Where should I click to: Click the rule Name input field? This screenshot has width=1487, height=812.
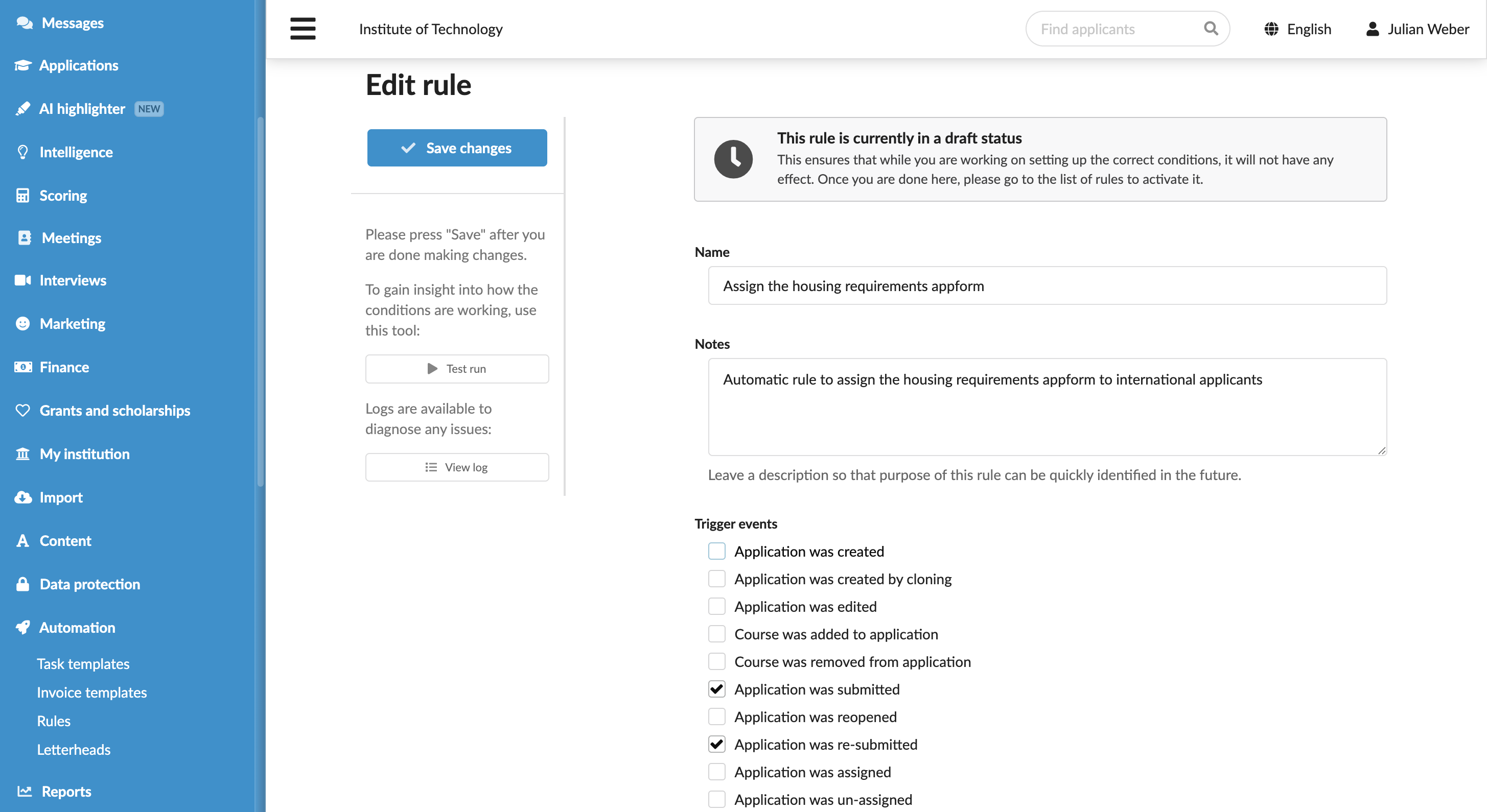tap(1047, 285)
